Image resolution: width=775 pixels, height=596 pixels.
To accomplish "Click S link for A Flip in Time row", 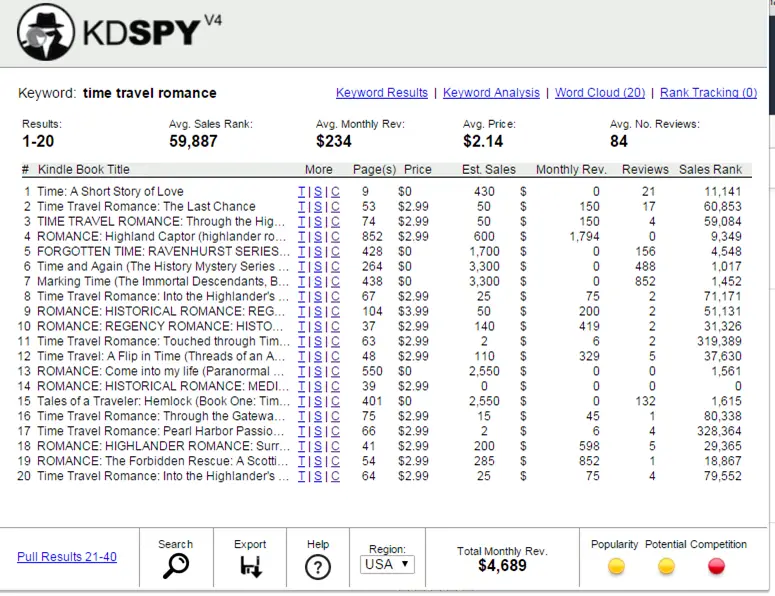I will click(318, 356).
